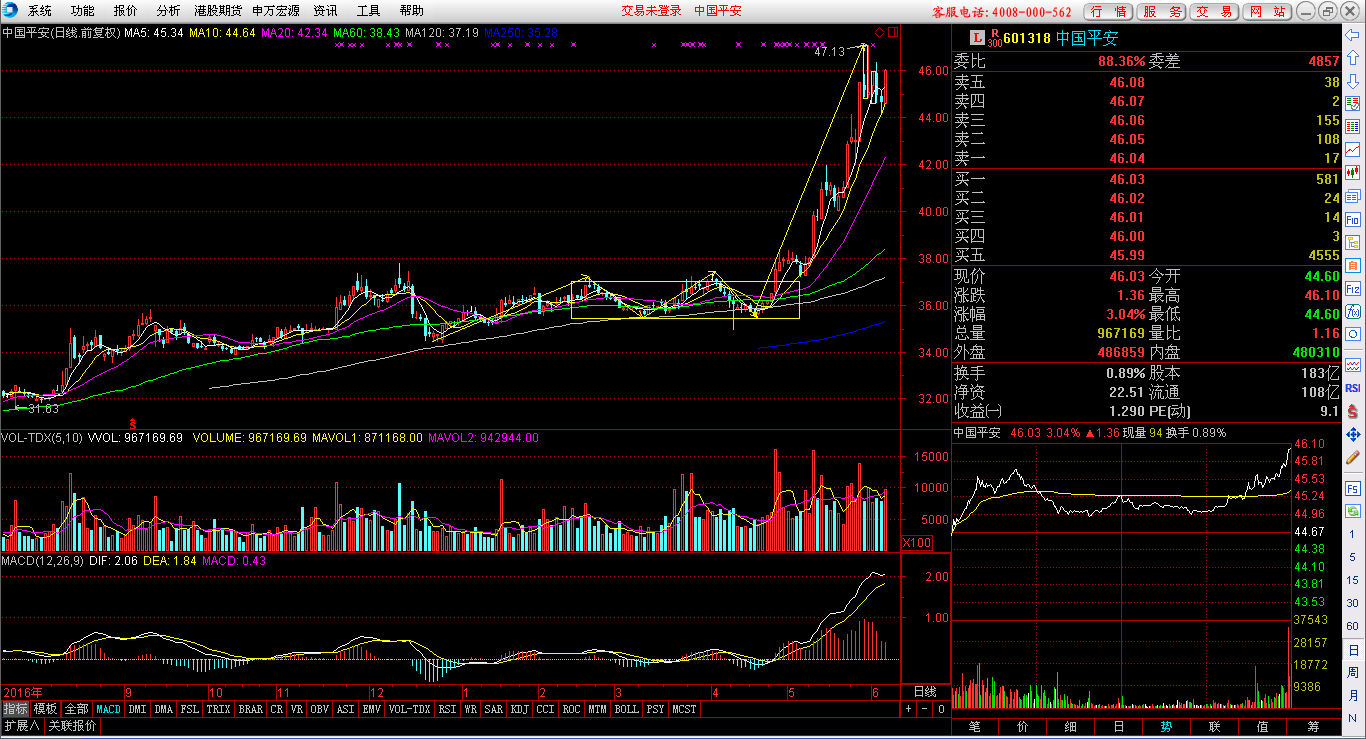Select the BOLL indicator tab
Viewport: 1366px width, 739px height.
(x=626, y=709)
